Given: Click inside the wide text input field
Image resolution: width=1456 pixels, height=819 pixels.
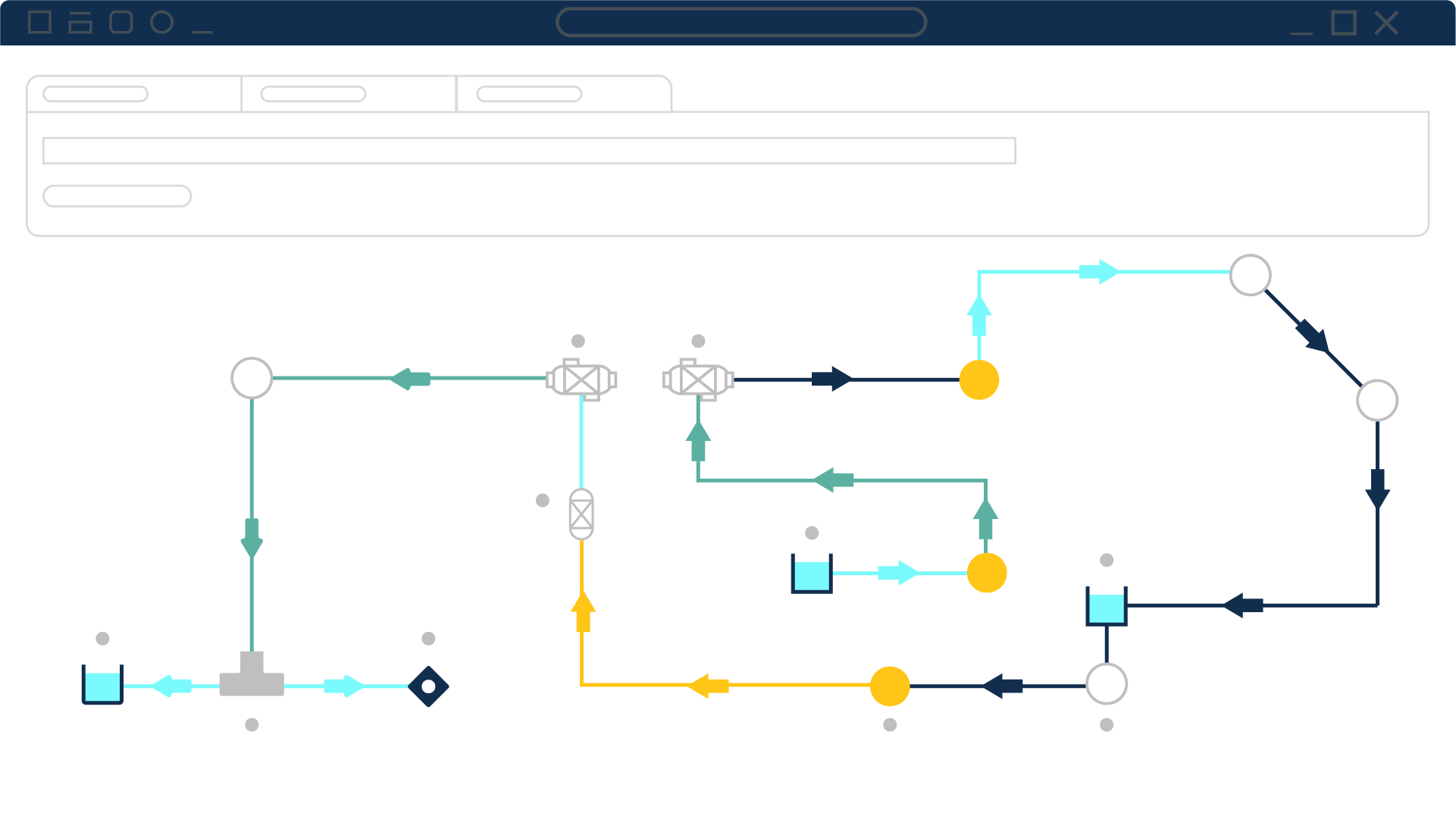Looking at the screenshot, I should coord(529,151).
